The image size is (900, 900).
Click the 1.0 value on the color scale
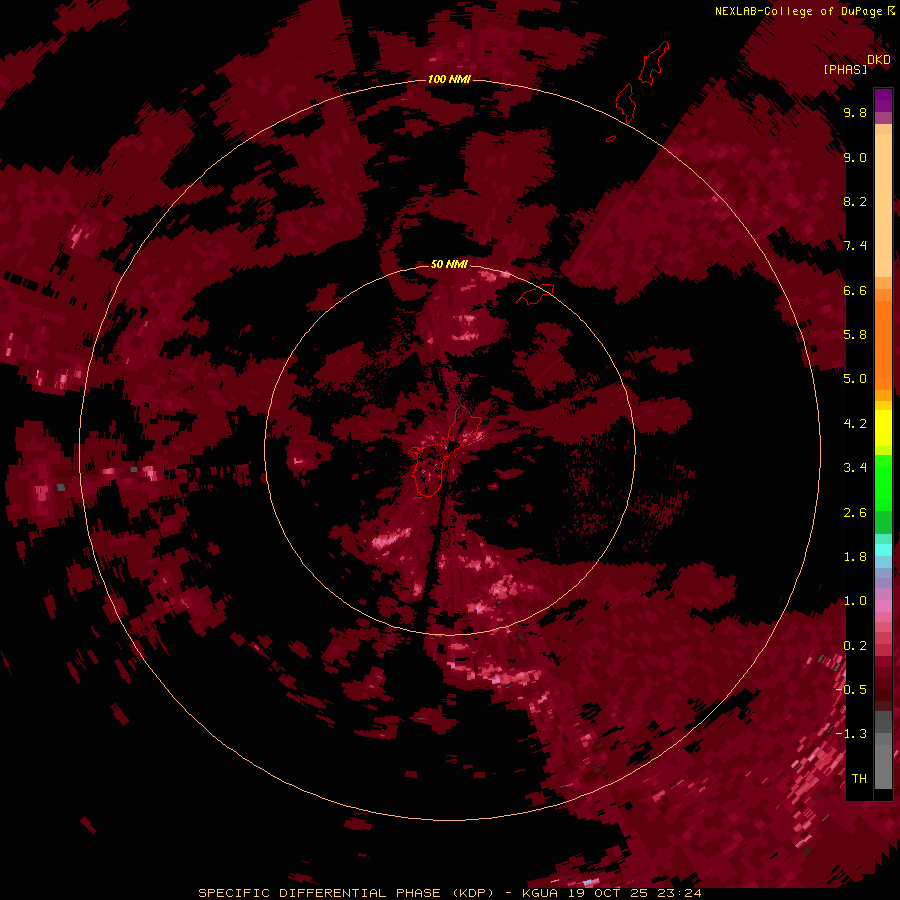(855, 601)
